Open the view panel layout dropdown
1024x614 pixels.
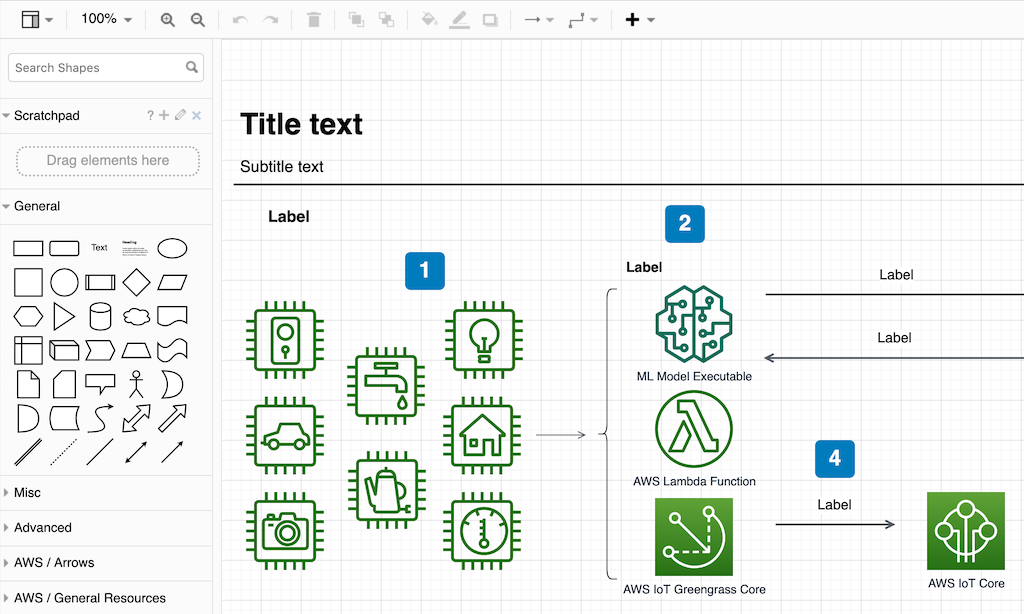37,20
